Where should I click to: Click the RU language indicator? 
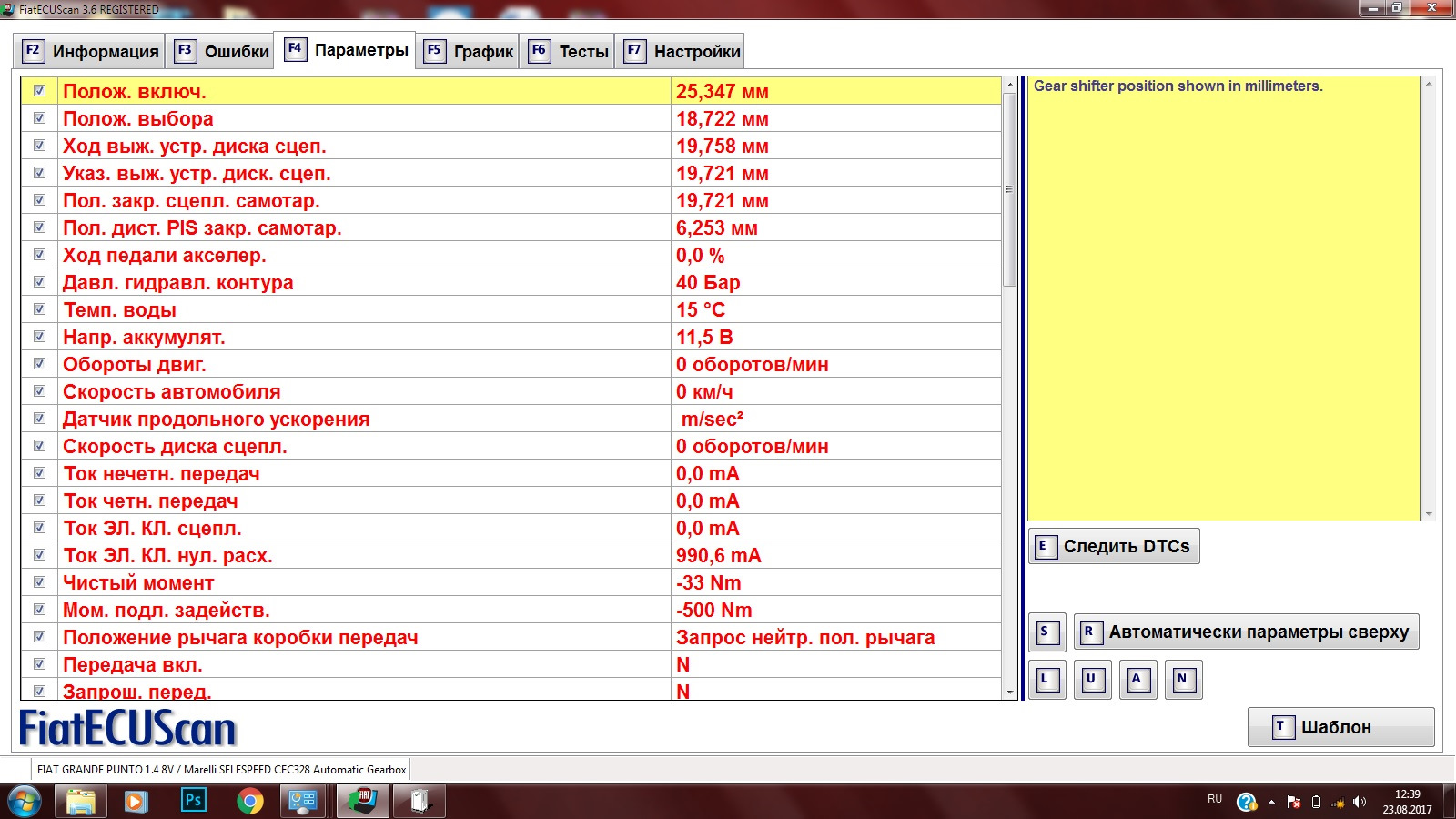coord(1215,799)
